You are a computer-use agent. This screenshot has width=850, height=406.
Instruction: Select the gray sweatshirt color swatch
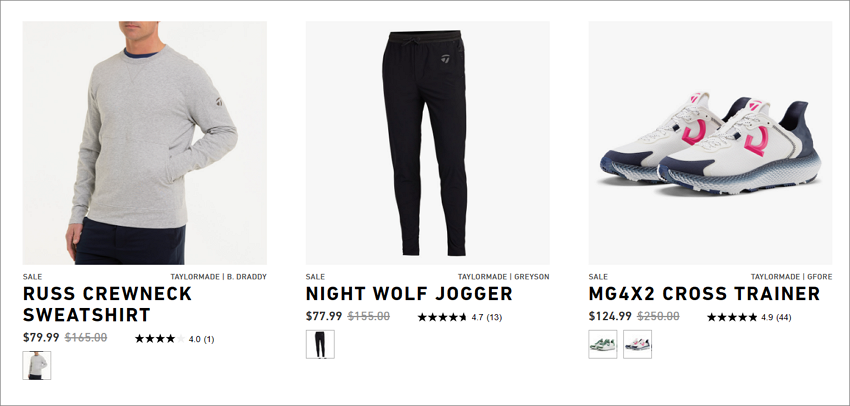point(37,365)
